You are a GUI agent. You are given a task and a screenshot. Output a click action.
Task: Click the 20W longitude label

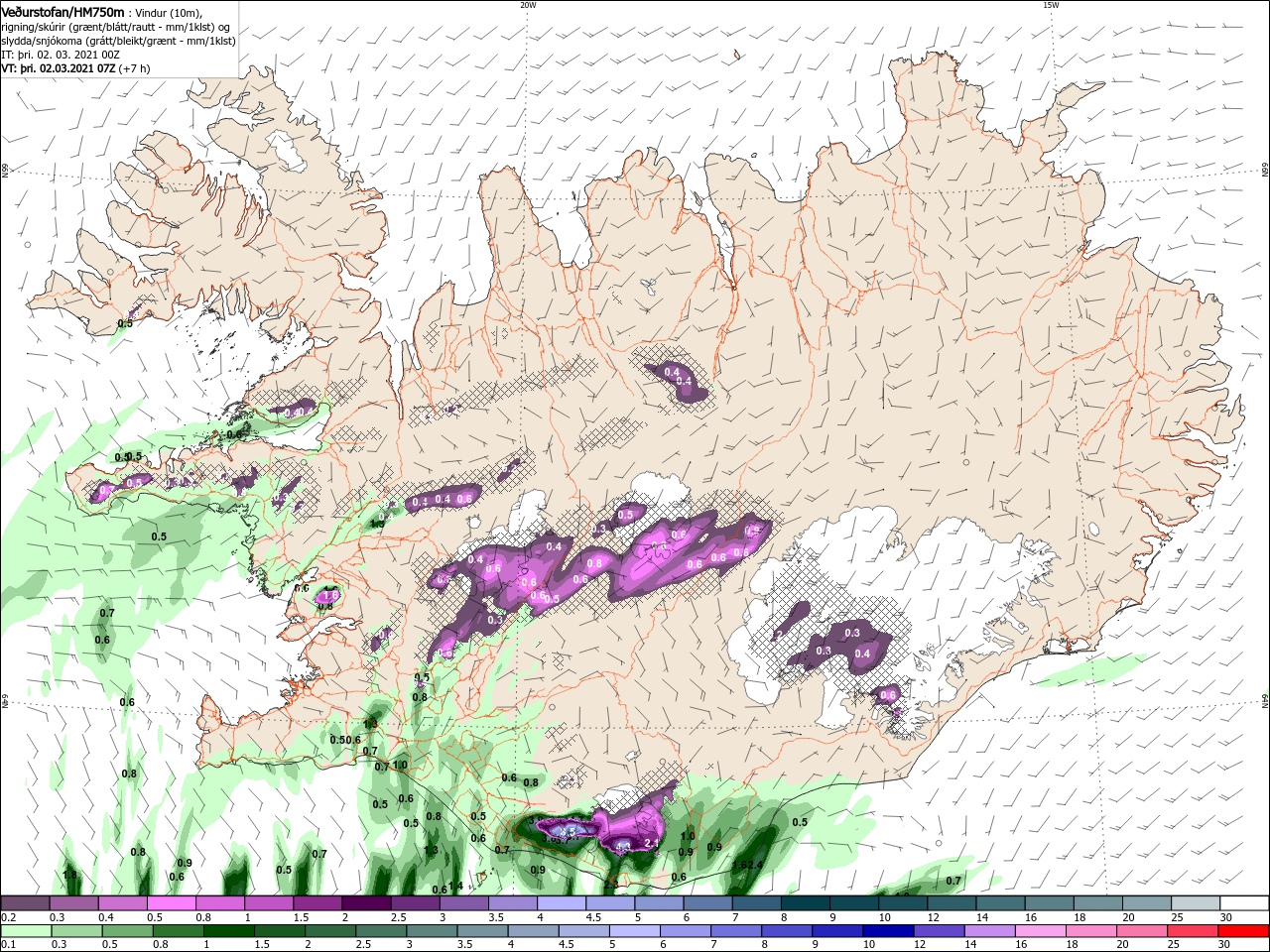coord(528,5)
